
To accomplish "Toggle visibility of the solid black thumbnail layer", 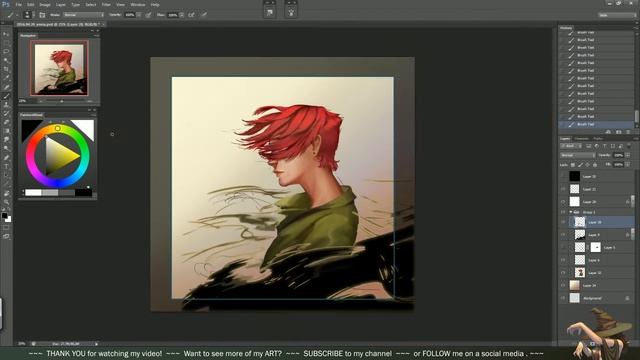I will point(563,176).
